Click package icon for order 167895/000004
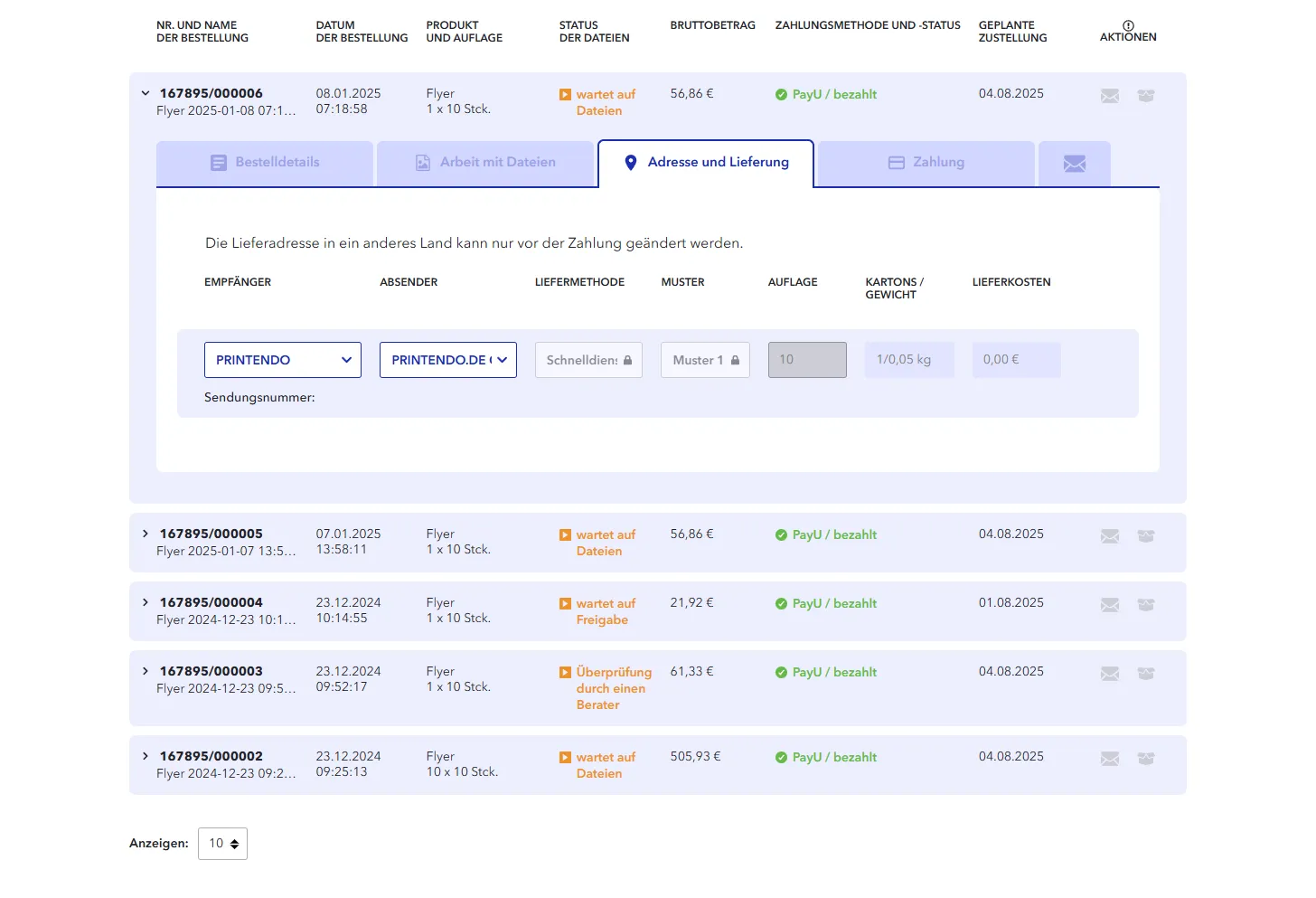Screen dimensions: 1316x898 (1146, 605)
